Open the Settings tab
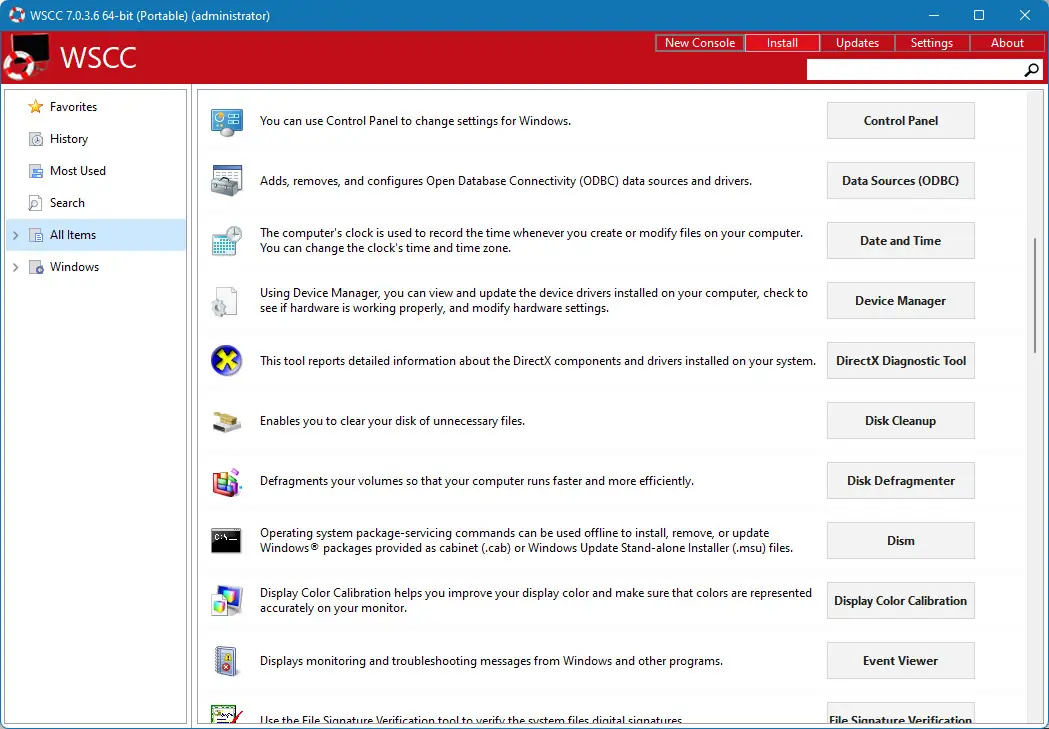Screen dimensions: 1049x729 pyautogui.click(x=931, y=43)
